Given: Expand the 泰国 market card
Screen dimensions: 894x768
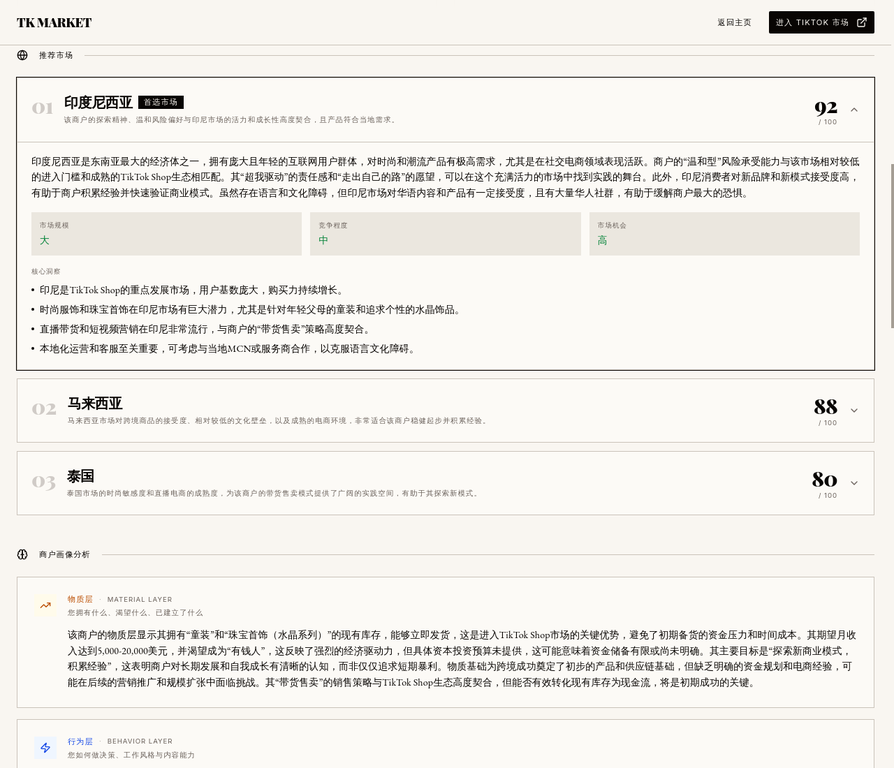Looking at the screenshot, I should (854, 483).
